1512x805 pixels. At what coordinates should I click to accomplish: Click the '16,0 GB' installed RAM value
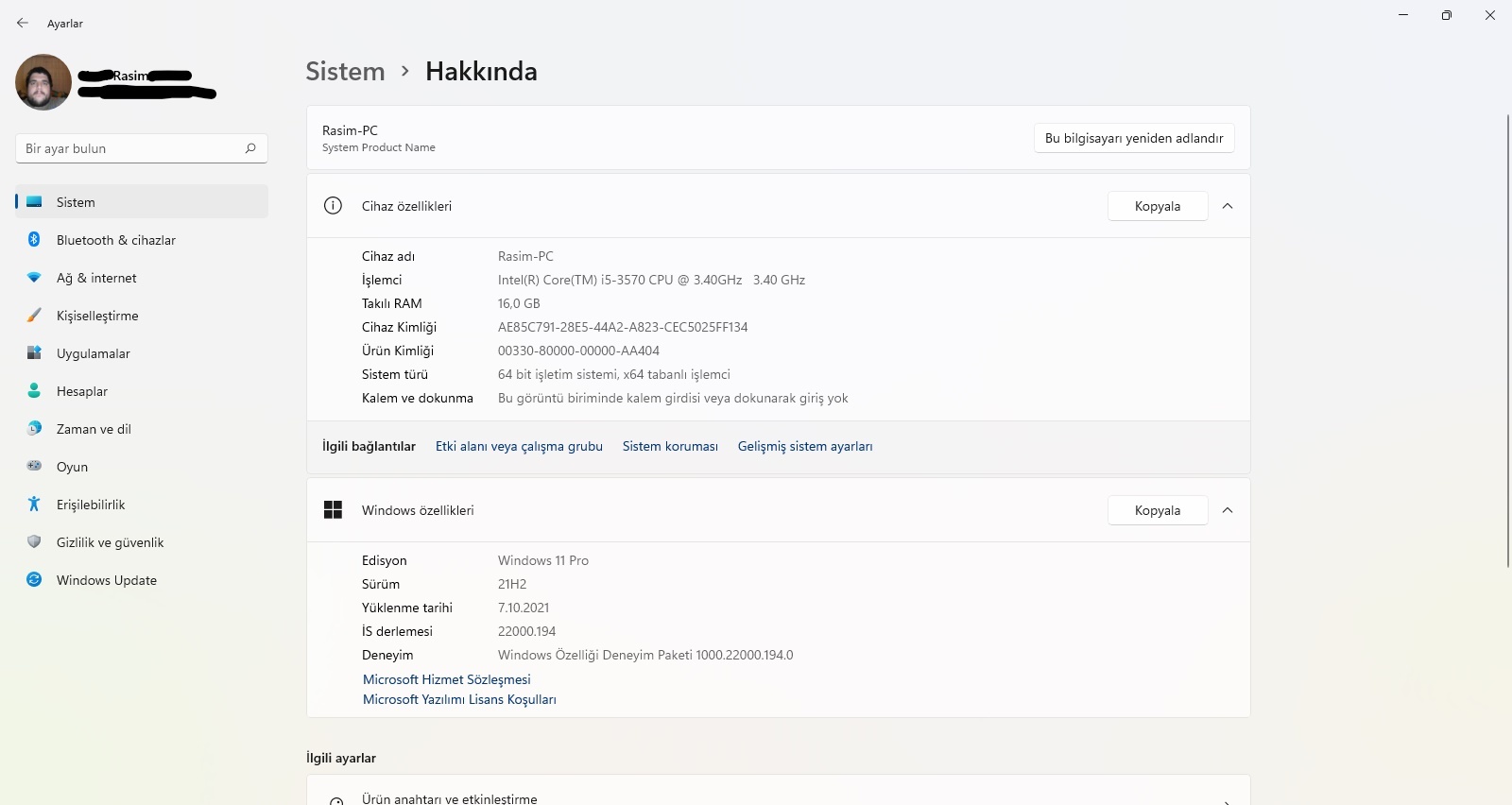pyautogui.click(x=519, y=303)
